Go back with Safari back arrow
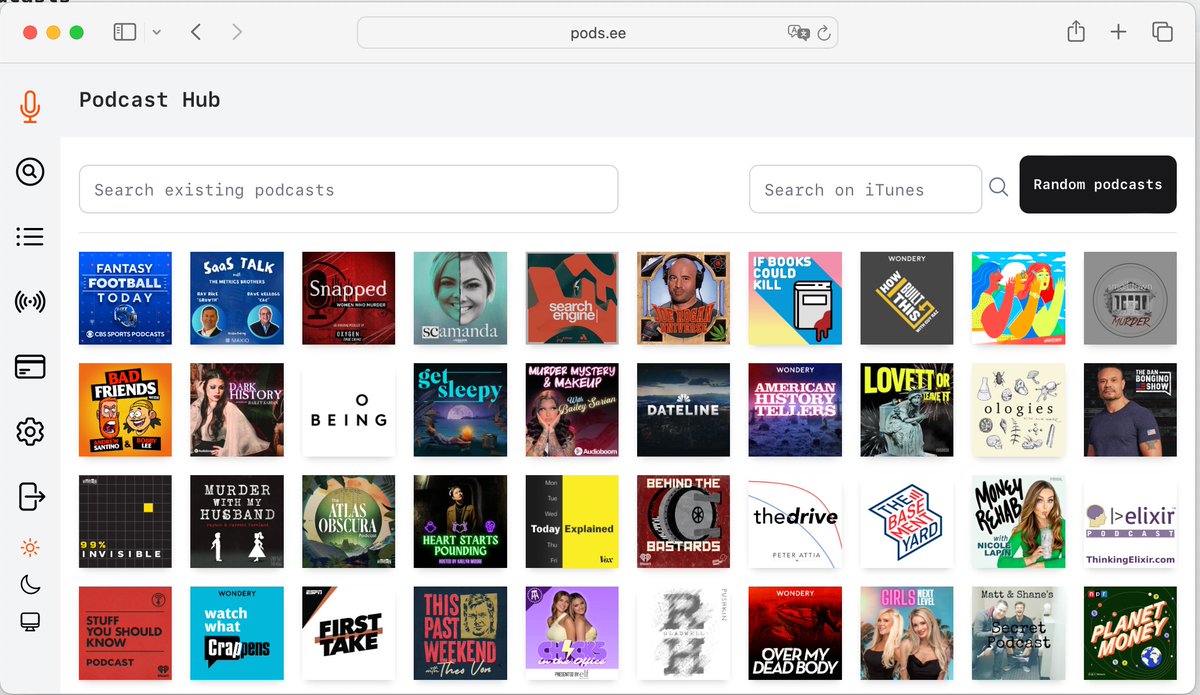 (196, 32)
